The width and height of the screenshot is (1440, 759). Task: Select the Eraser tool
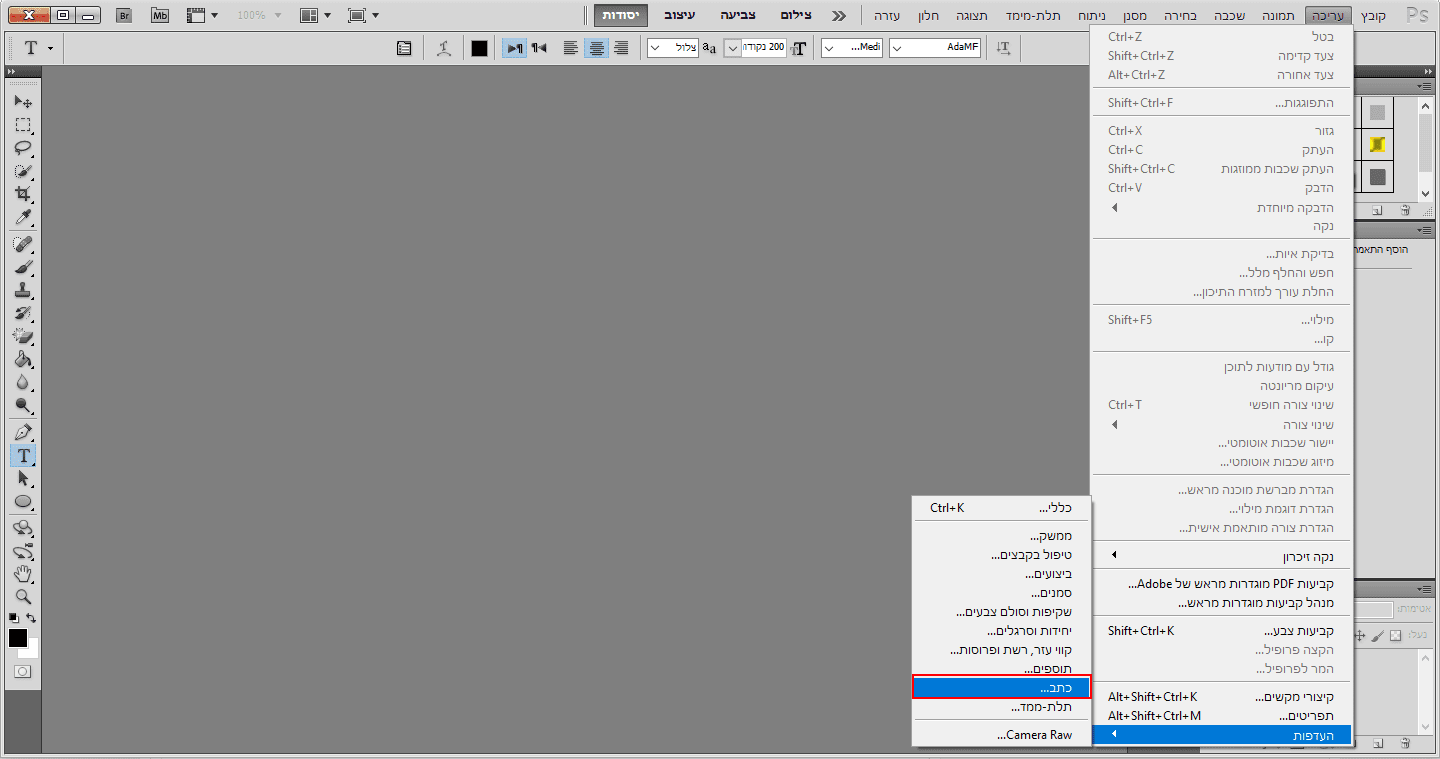point(23,336)
